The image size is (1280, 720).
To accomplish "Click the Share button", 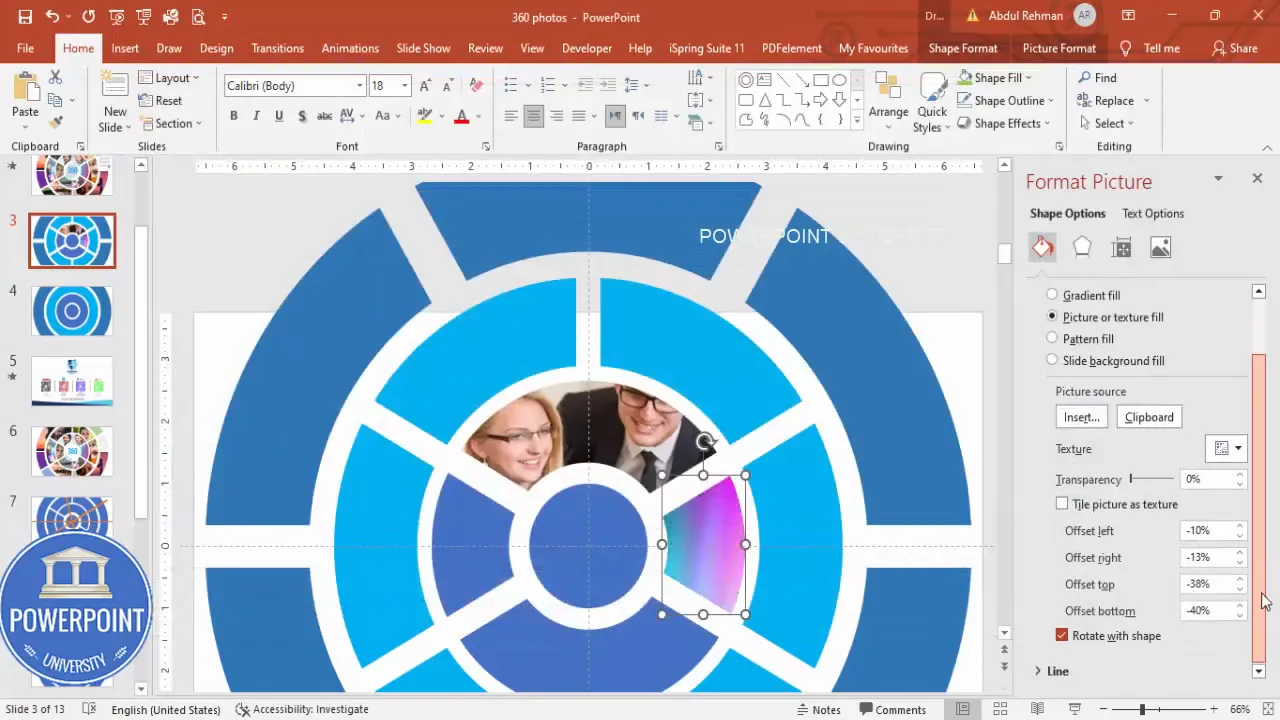I will [x=1235, y=48].
